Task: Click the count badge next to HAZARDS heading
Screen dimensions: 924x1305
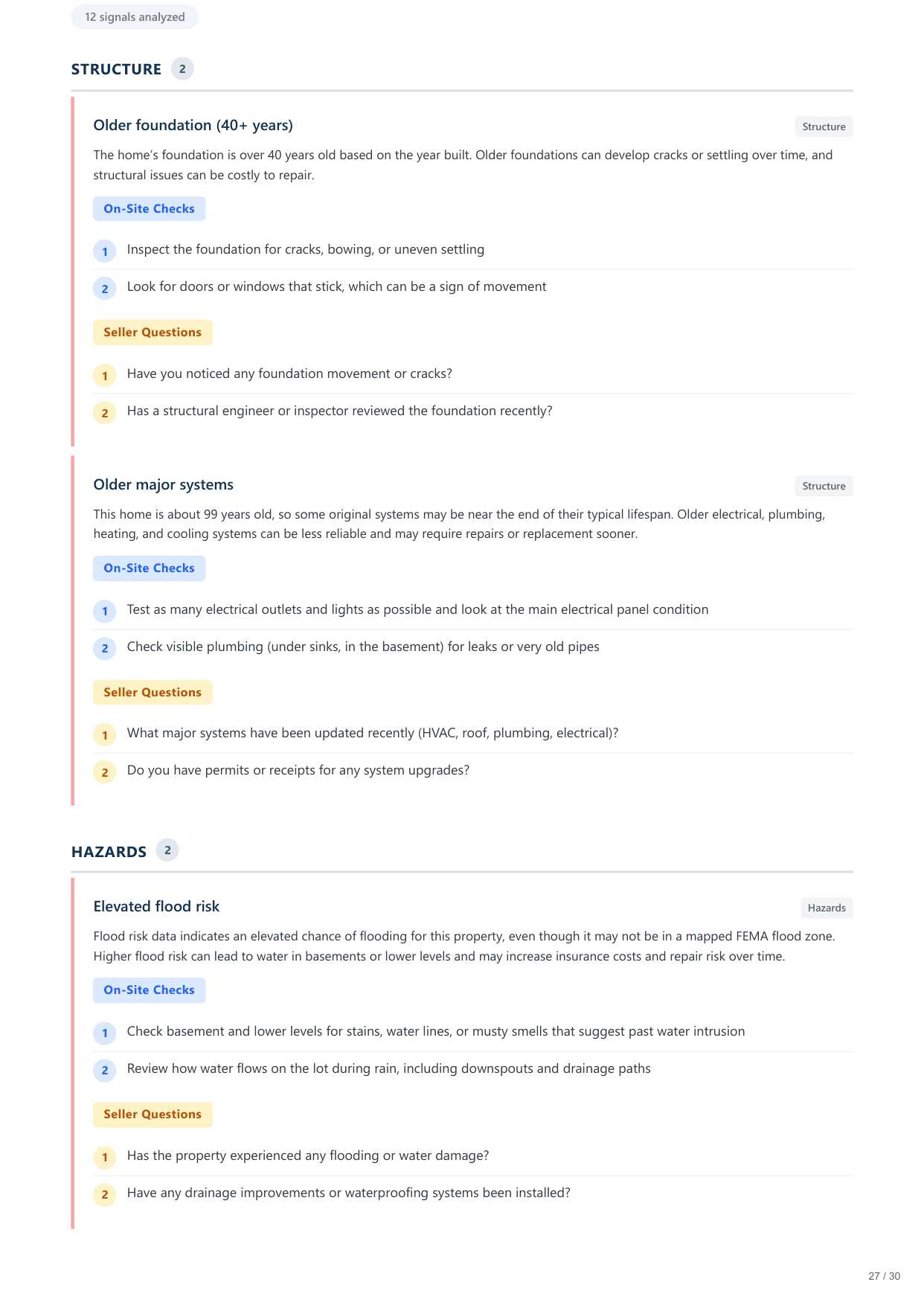Action: pyautogui.click(x=167, y=850)
